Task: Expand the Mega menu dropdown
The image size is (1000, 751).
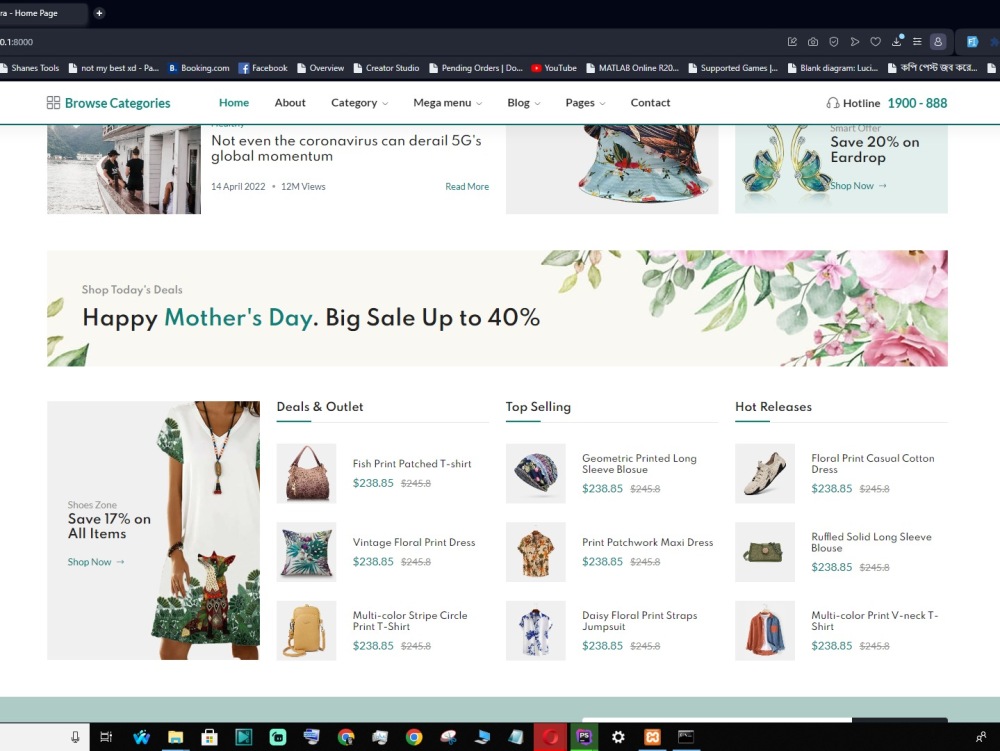Action: [x=447, y=103]
